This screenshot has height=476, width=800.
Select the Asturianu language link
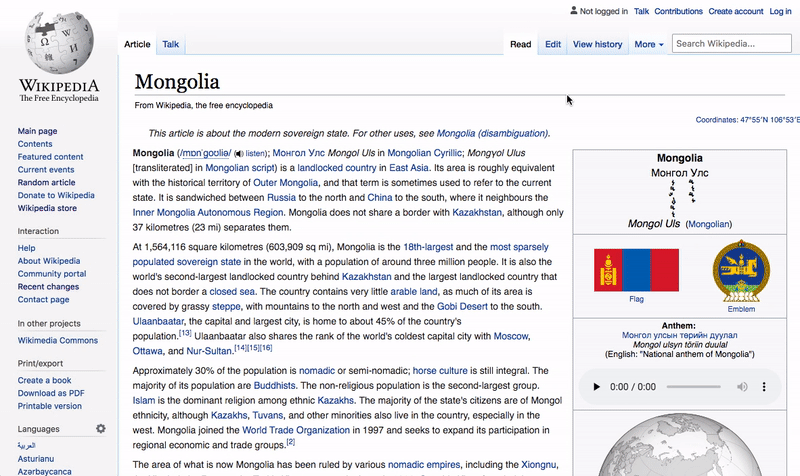tap(36, 459)
